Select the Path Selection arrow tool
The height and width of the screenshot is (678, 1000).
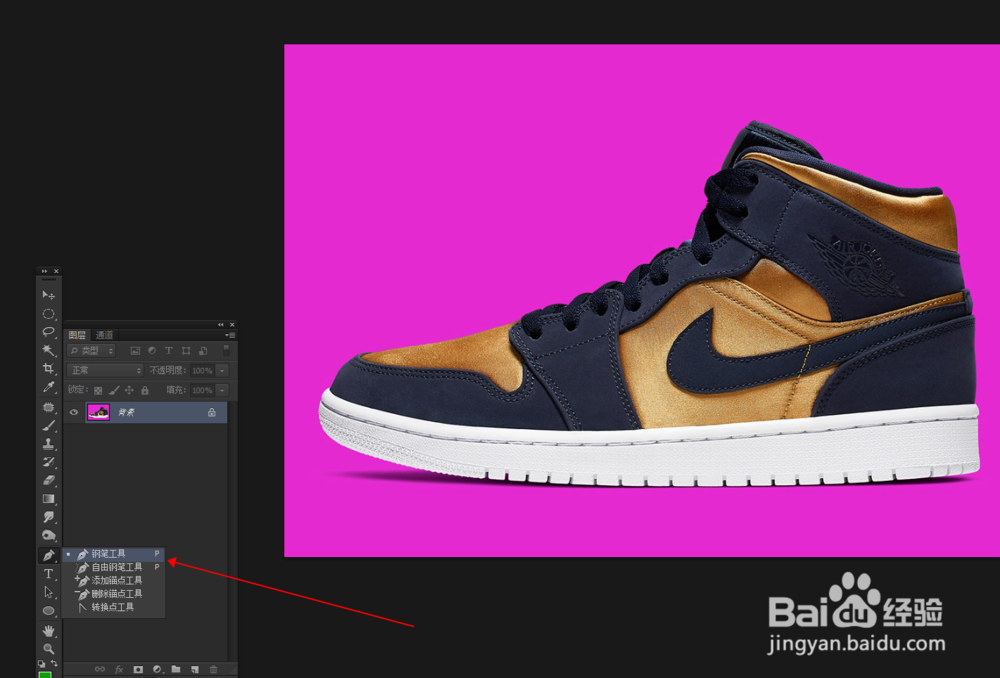pyautogui.click(x=48, y=593)
